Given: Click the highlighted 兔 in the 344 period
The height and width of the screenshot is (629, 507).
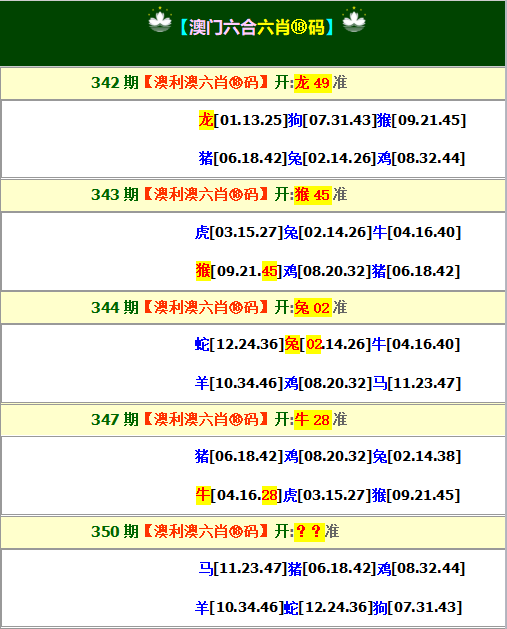Looking at the screenshot, I should (292, 344).
